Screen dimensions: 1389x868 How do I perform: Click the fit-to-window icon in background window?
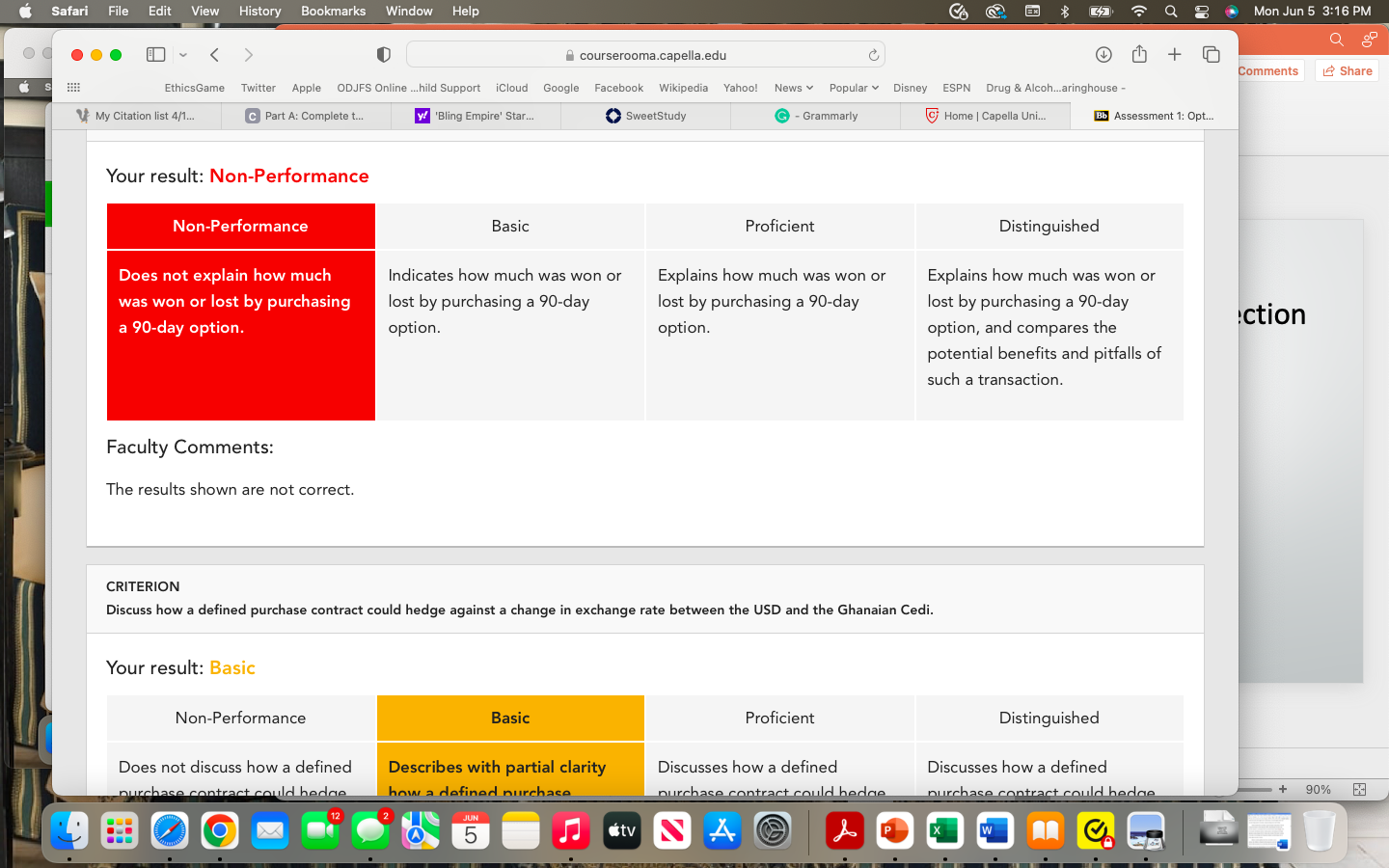[x=1359, y=789]
